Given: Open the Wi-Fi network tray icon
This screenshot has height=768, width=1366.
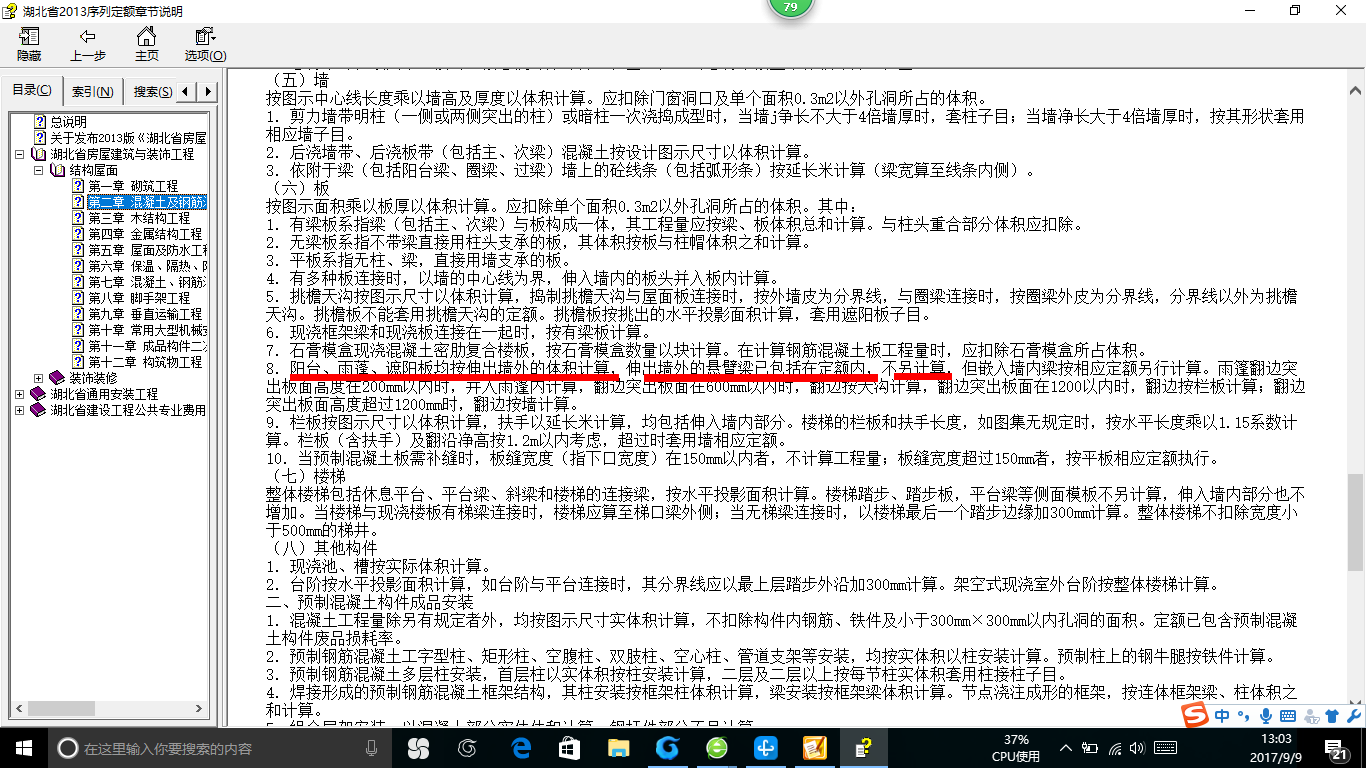Looking at the screenshot, I should point(1115,747).
